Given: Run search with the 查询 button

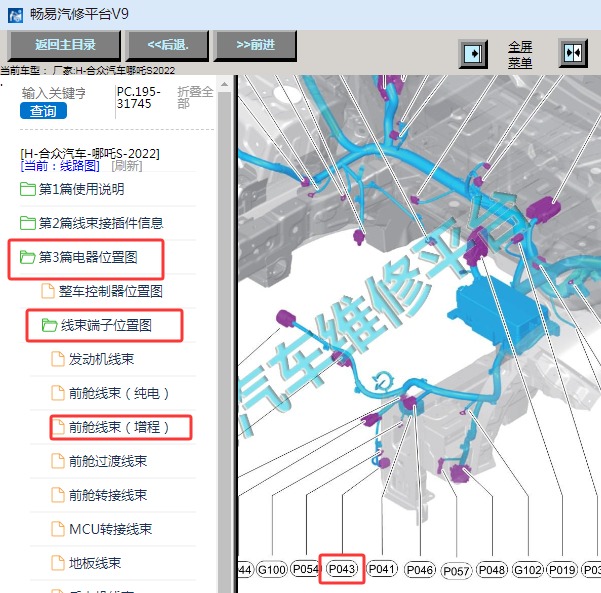Looking at the screenshot, I should pos(43,111).
